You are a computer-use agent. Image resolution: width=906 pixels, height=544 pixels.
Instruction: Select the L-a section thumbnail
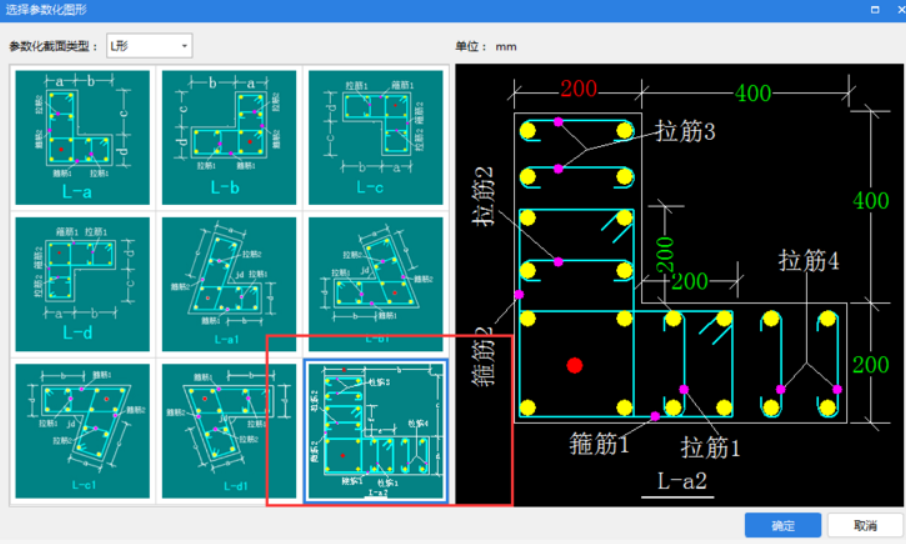click(x=82, y=138)
